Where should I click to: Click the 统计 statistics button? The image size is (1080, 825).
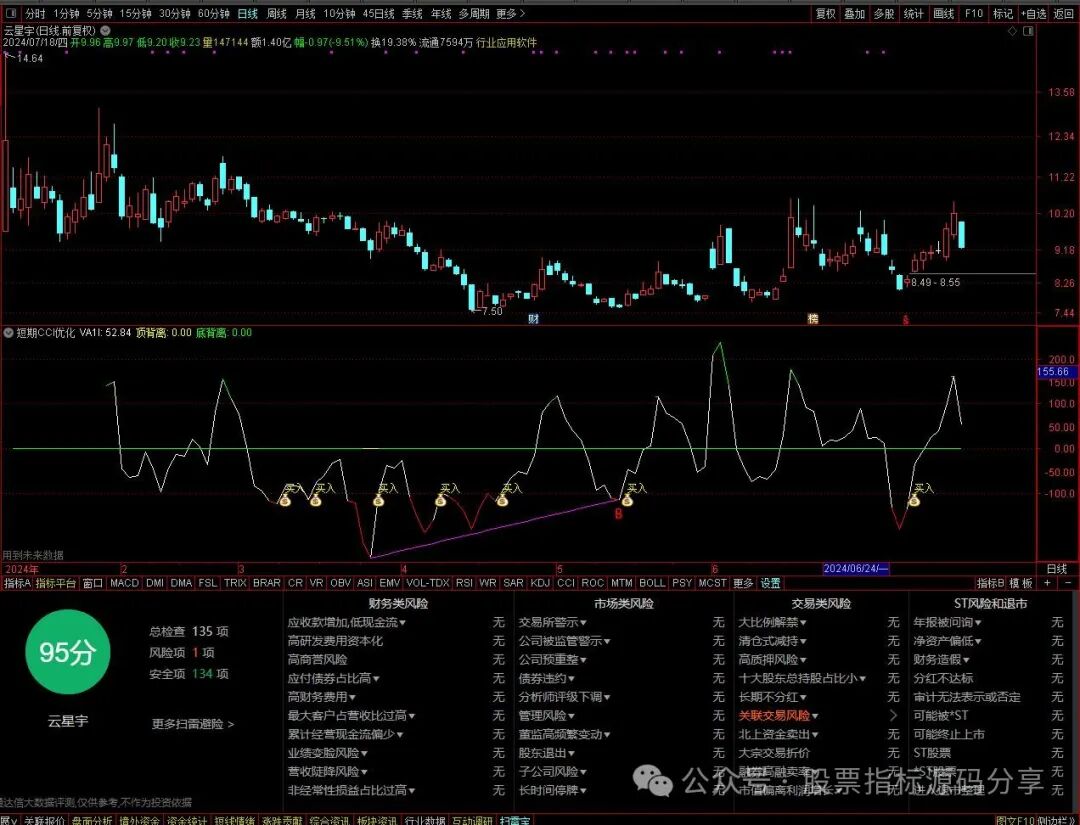pyautogui.click(x=914, y=14)
